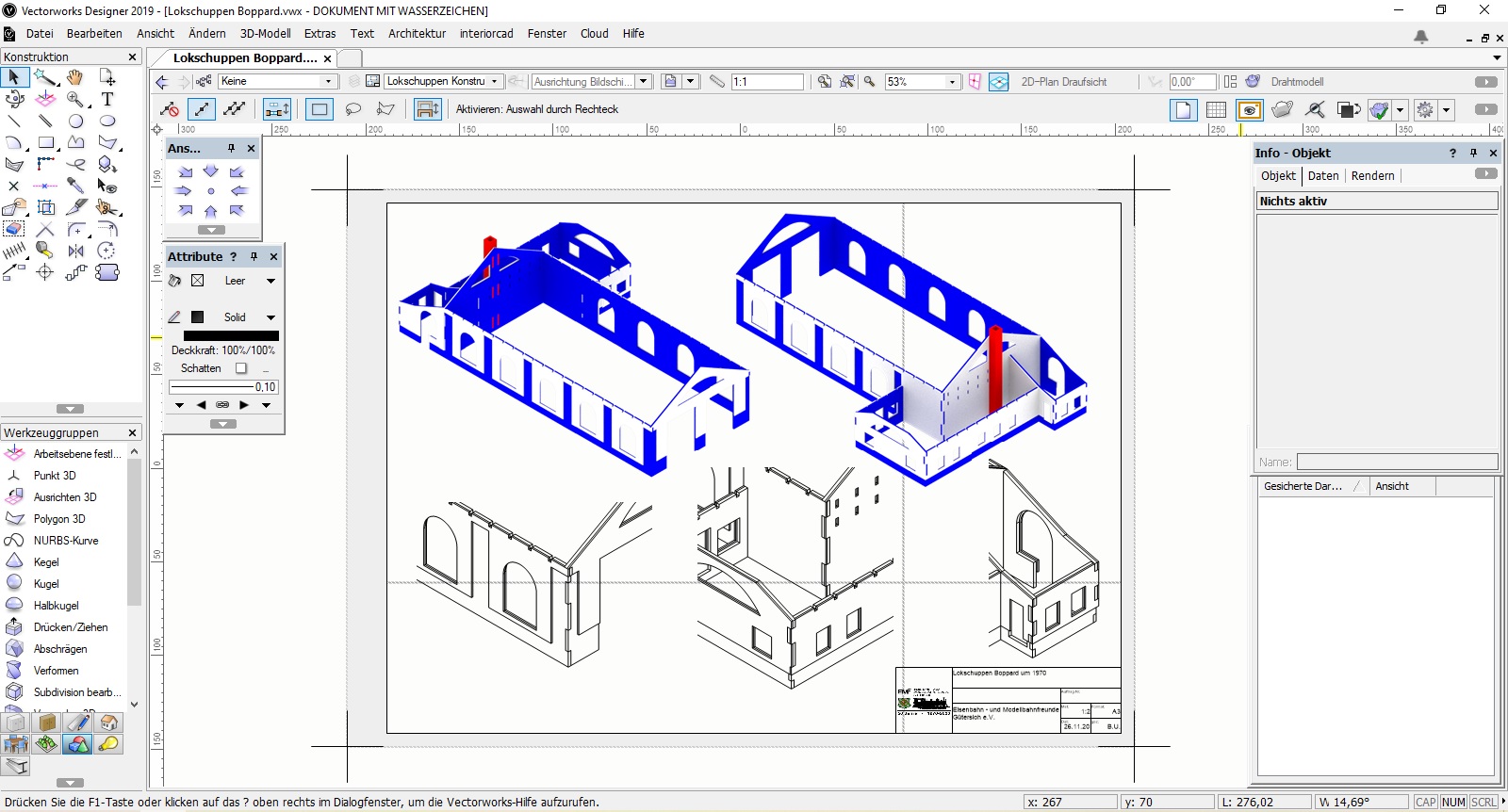Screen dimensions: 1508x812
Task: Open the document tabs list dropdown arrow
Action: coord(1495,58)
